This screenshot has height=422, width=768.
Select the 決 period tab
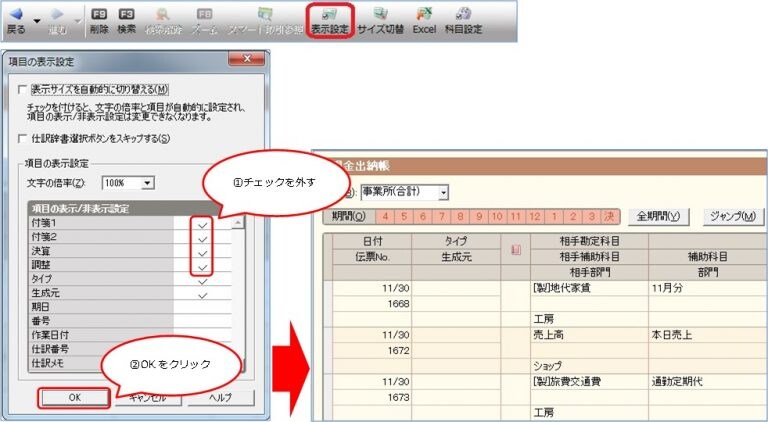point(607,216)
